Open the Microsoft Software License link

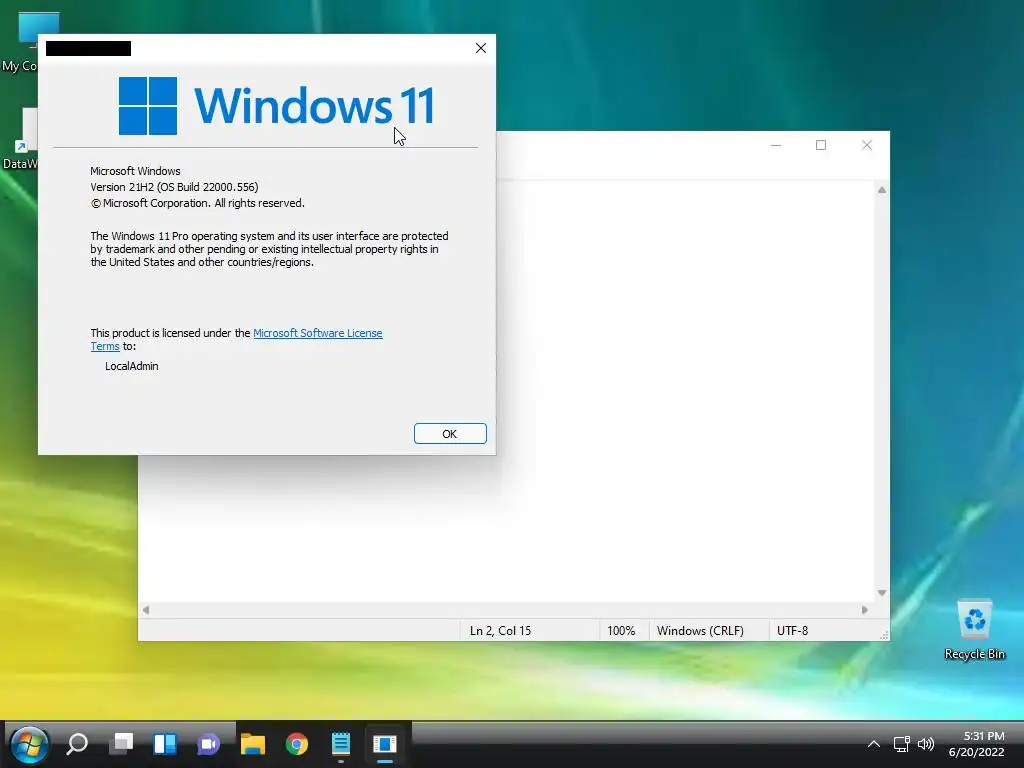click(317, 333)
